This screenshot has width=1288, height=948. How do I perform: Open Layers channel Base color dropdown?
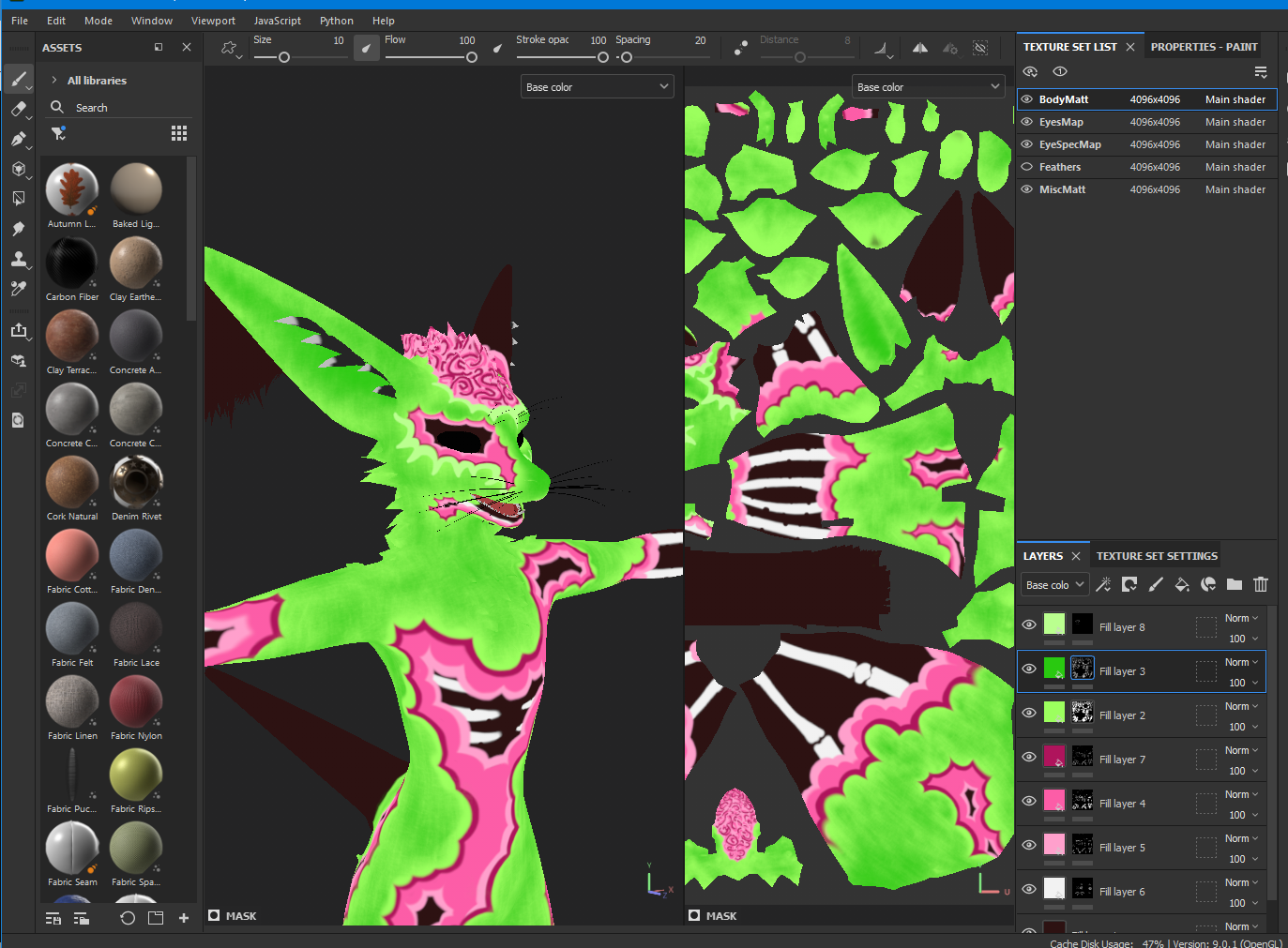click(x=1055, y=585)
